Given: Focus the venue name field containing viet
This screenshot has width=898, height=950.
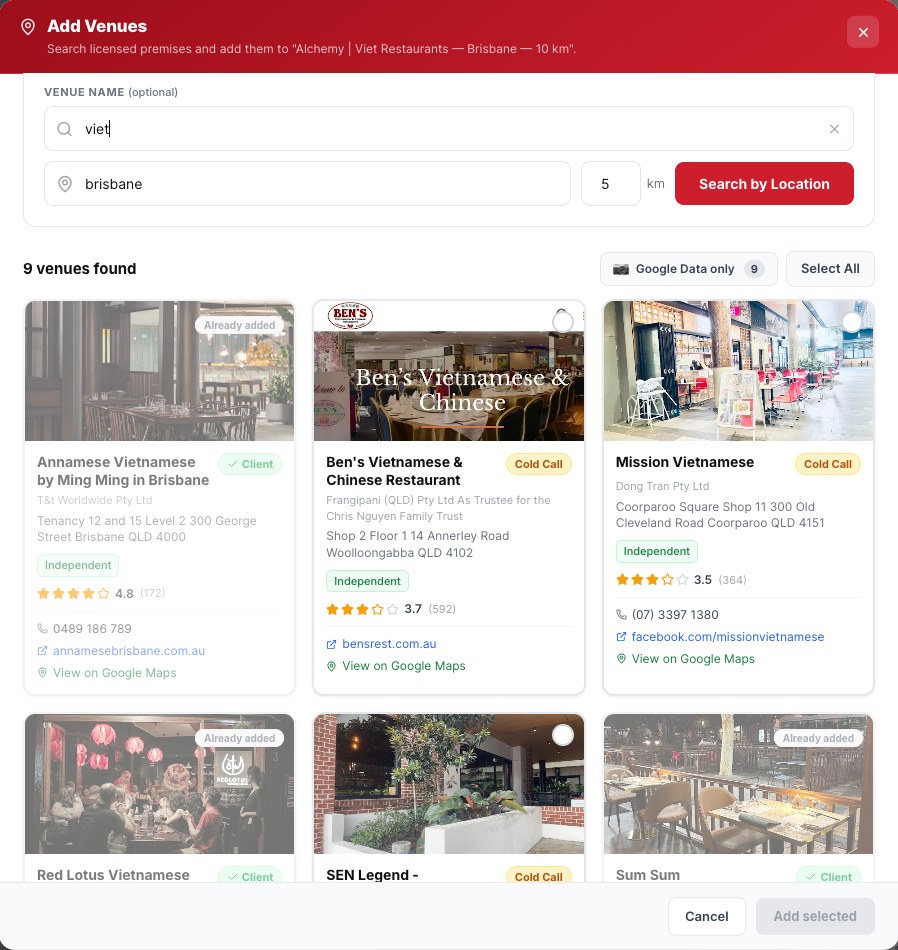Looking at the screenshot, I should pos(448,128).
